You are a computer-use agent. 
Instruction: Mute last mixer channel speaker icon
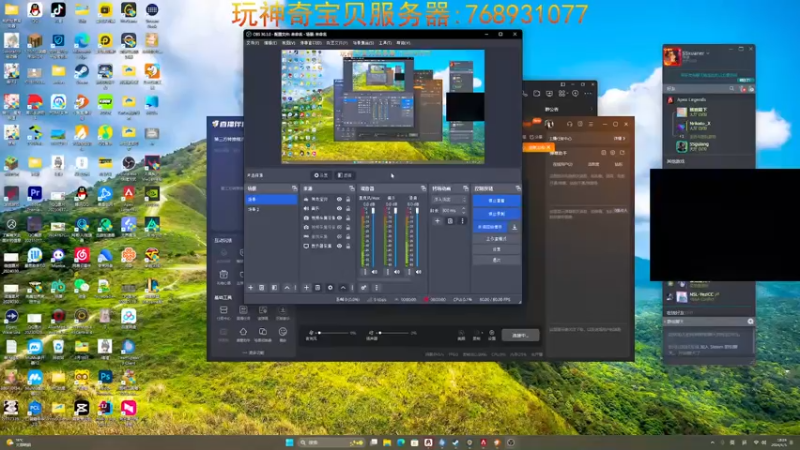(x=418, y=272)
